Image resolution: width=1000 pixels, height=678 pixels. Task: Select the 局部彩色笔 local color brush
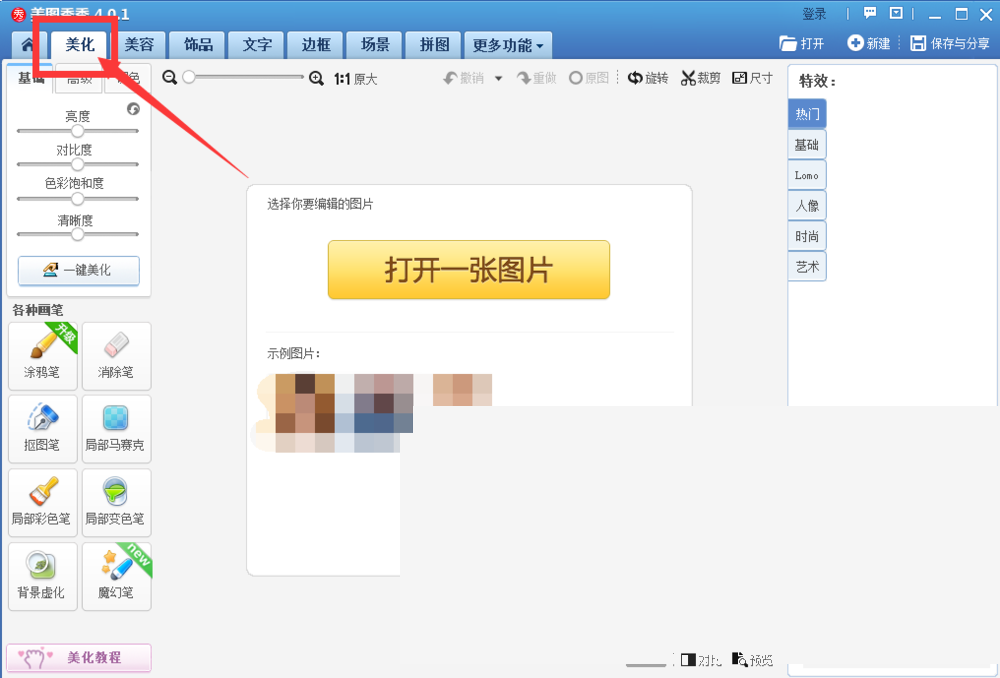pyautogui.click(x=43, y=503)
